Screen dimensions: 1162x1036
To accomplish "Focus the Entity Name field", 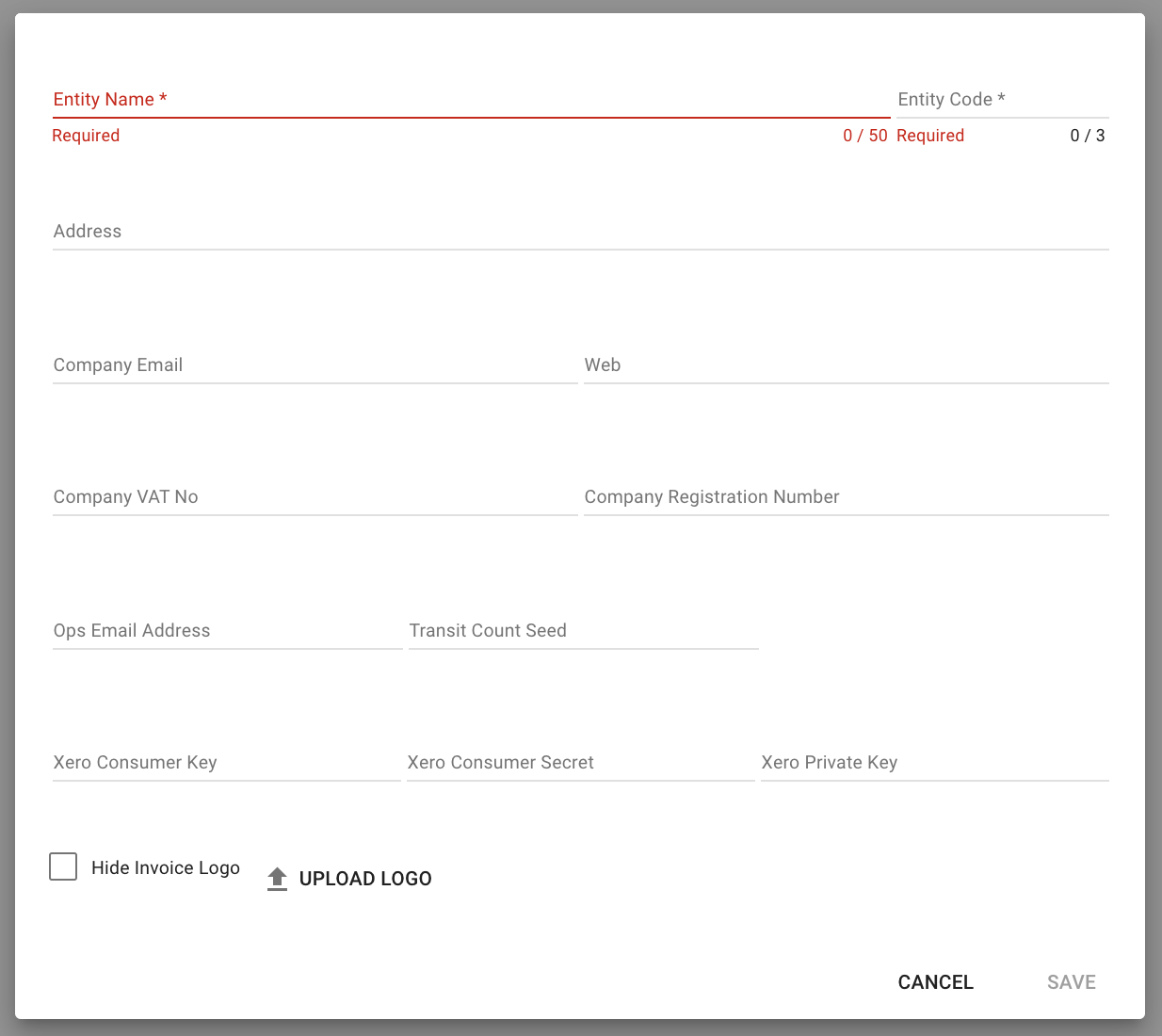I will (x=472, y=100).
